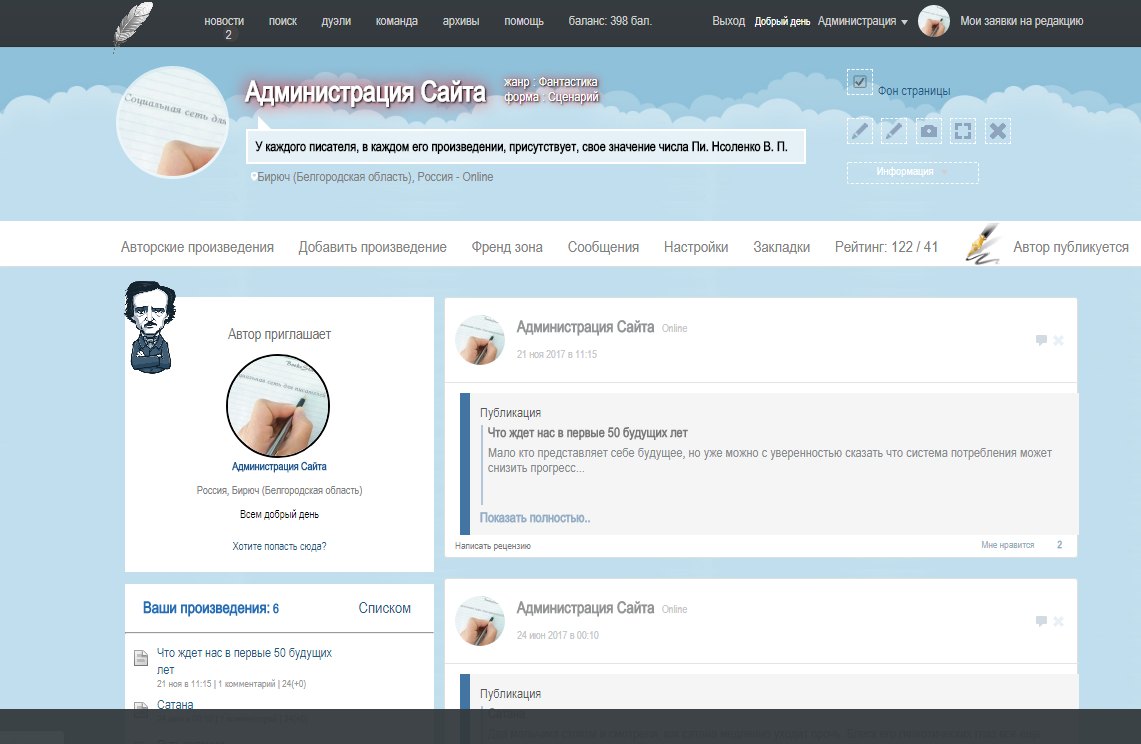Open Настройки tab

pos(696,247)
